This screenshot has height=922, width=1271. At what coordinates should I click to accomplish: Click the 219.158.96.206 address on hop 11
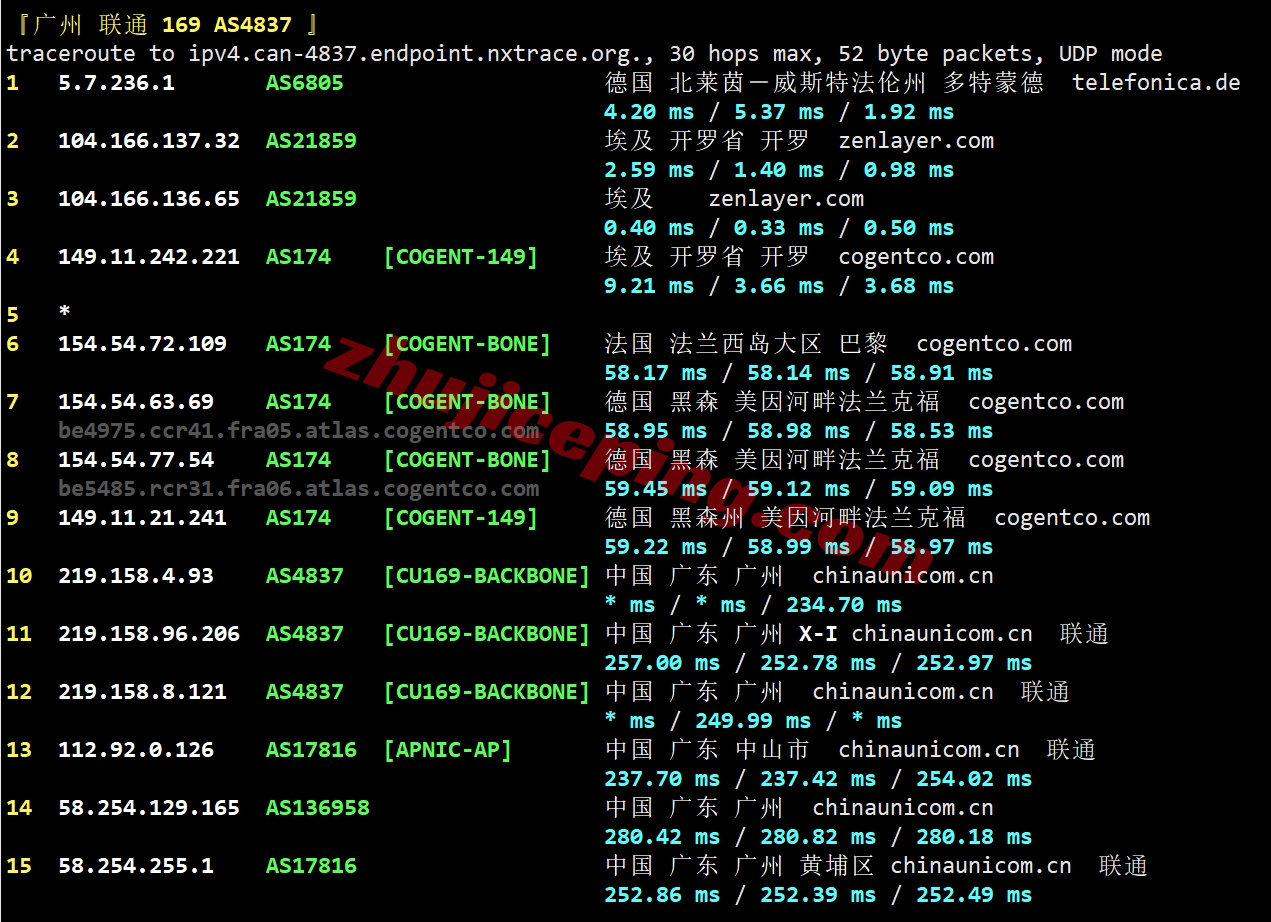[x=148, y=634]
